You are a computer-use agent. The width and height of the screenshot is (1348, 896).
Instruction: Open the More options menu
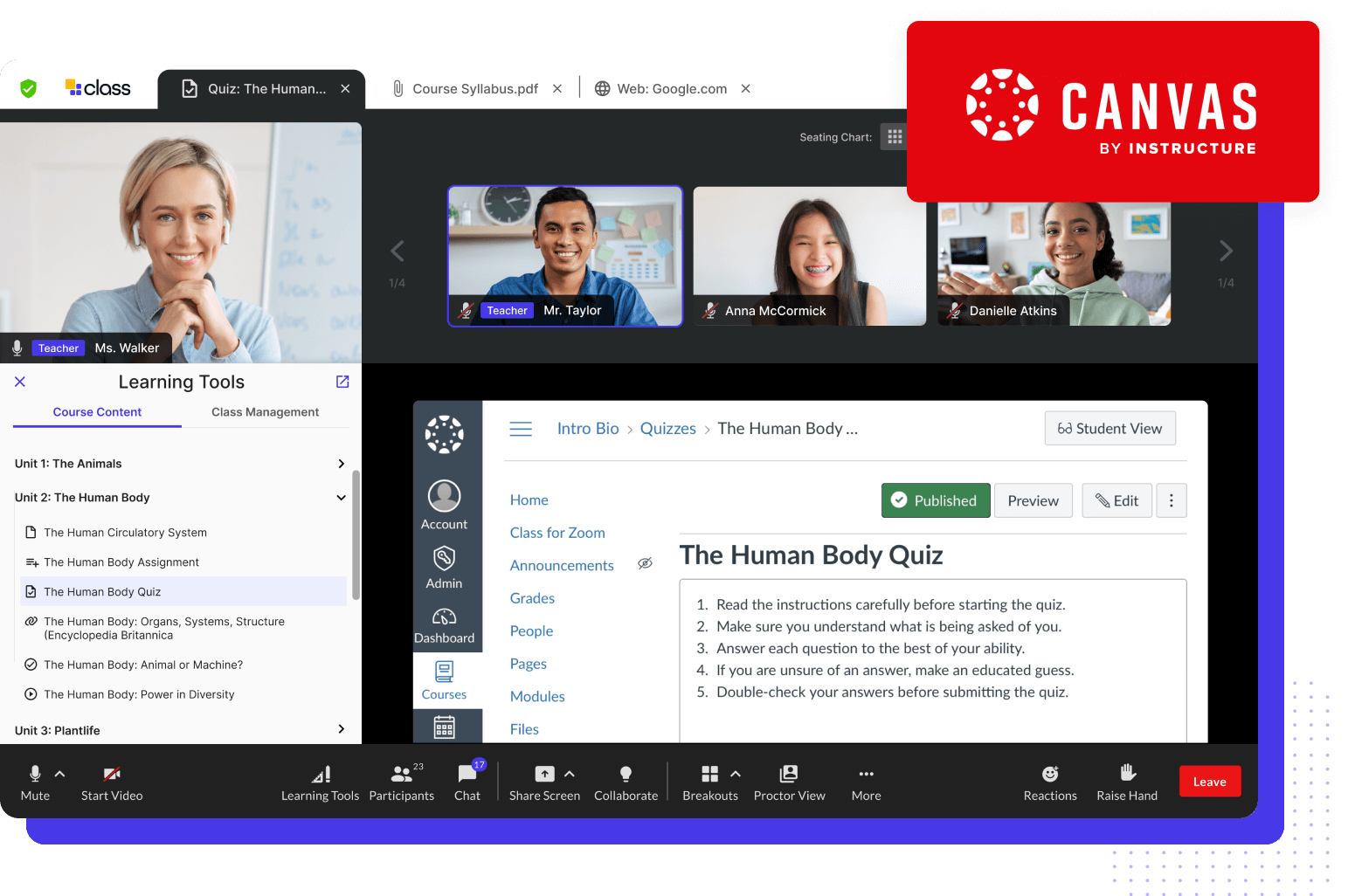pyautogui.click(x=866, y=782)
